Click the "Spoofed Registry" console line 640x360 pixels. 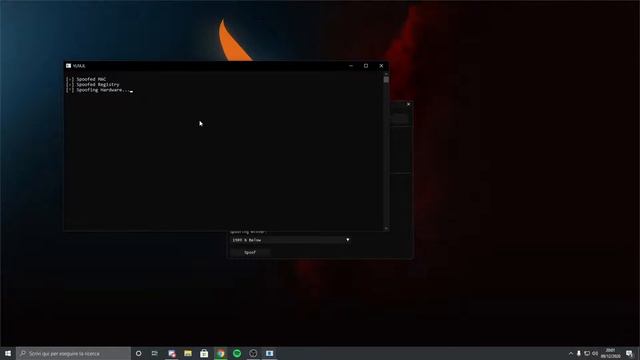[93, 84]
